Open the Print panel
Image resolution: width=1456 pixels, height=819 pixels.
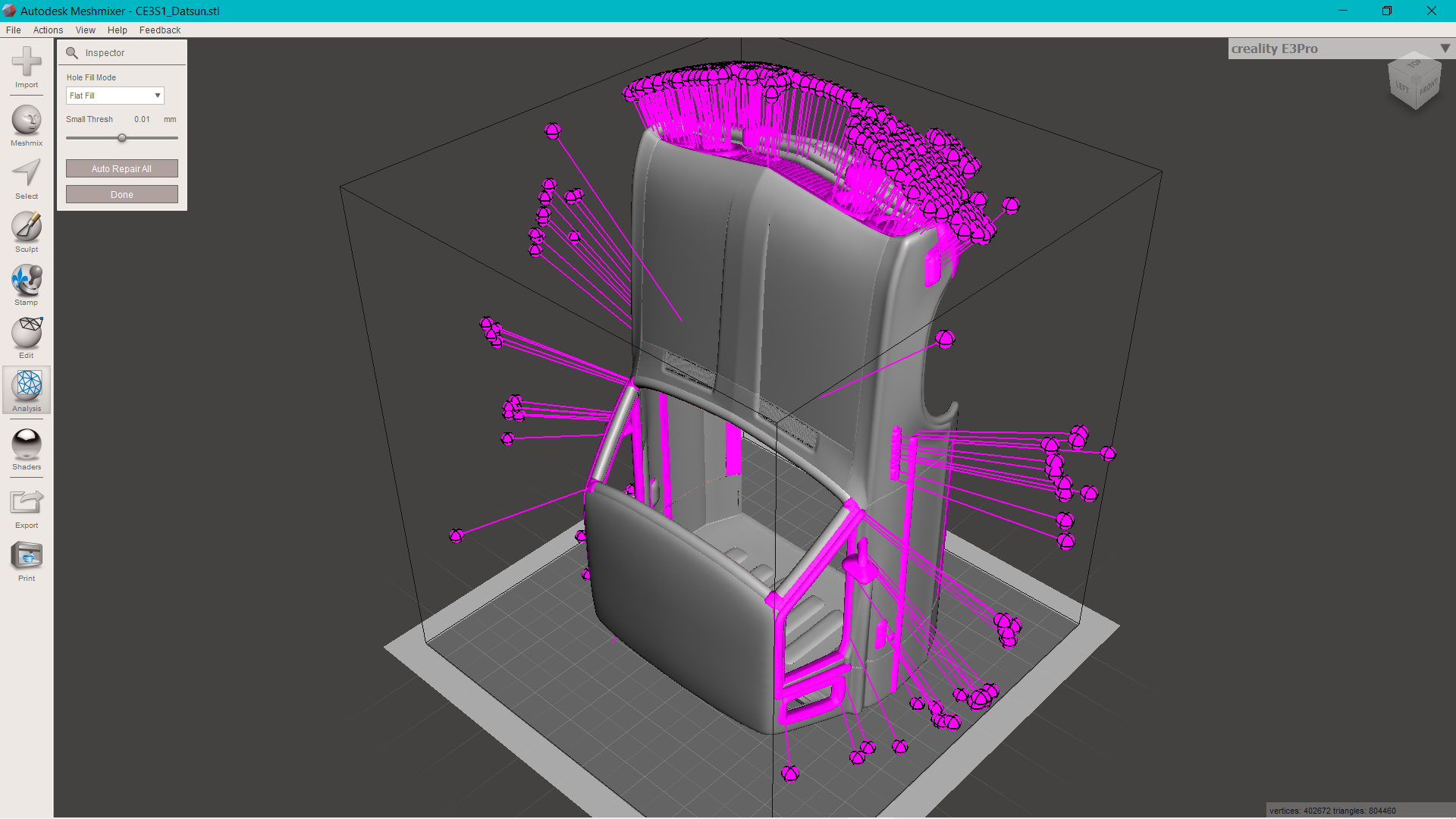(26, 559)
